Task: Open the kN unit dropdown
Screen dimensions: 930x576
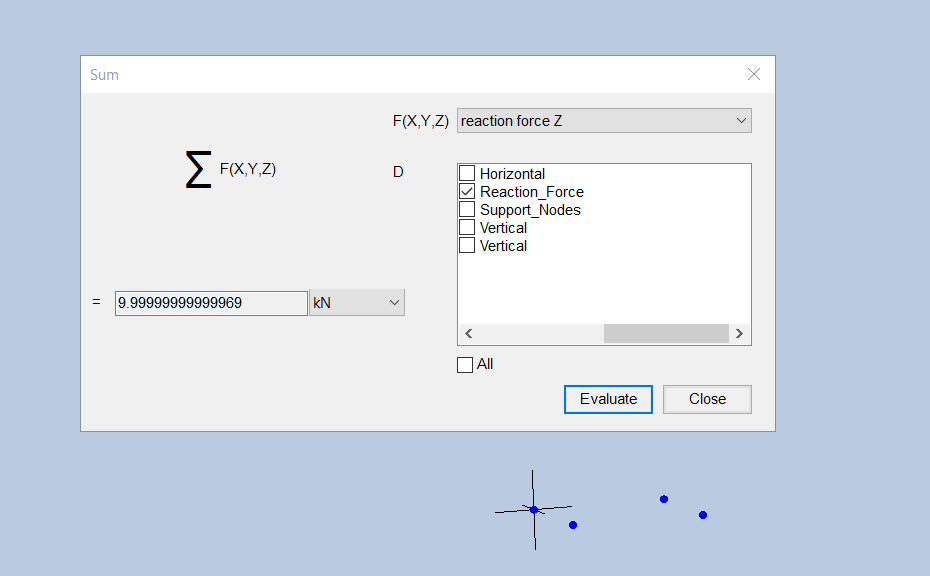Action: pyautogui.click(x=357, y=303)
